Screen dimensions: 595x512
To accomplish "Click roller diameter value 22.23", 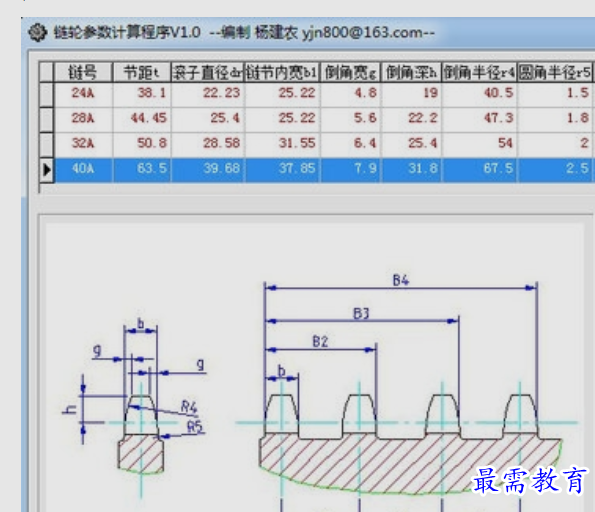I will tap(222, 93).
